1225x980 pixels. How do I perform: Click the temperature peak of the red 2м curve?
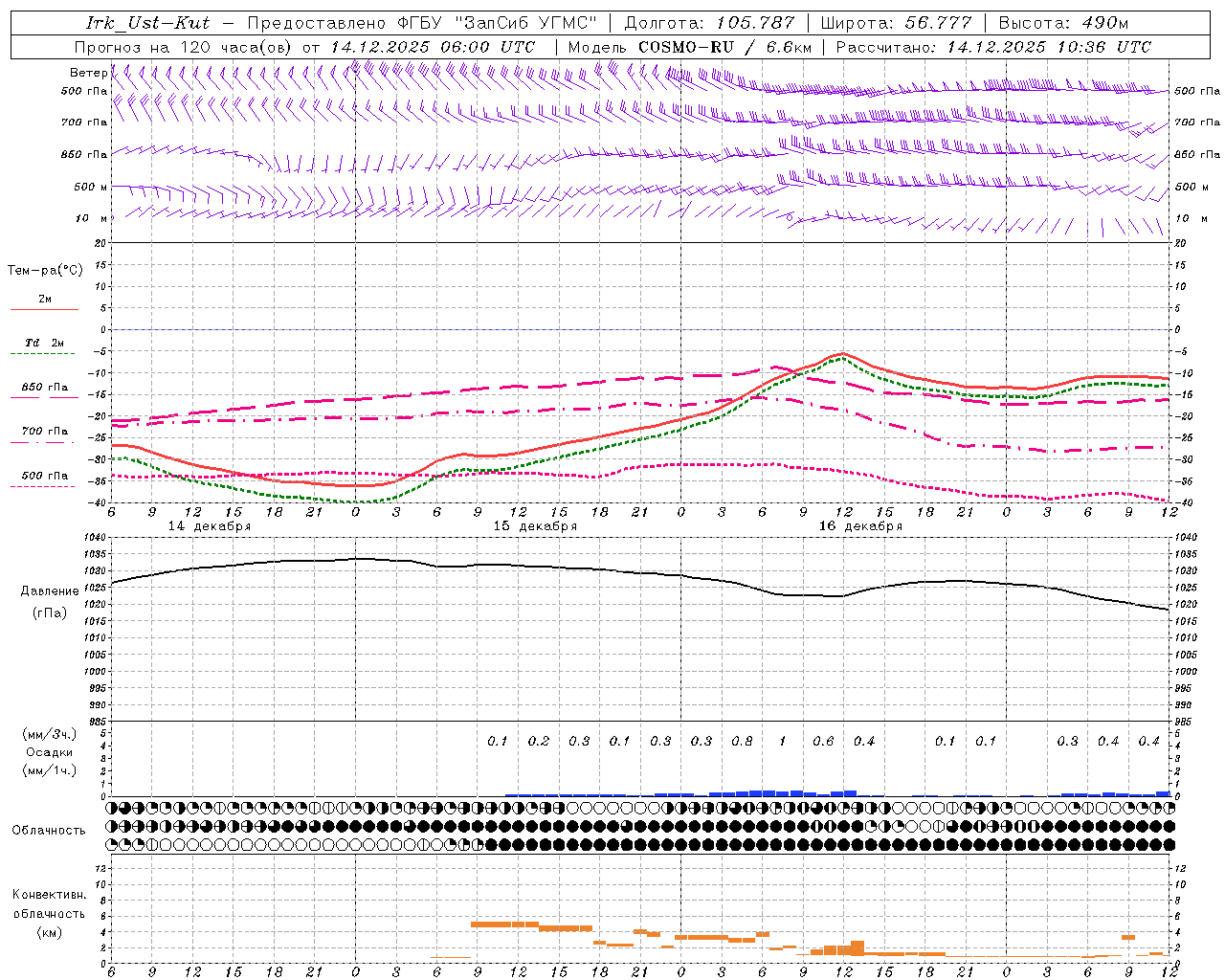pyautogui.click(x=842, y=353)
